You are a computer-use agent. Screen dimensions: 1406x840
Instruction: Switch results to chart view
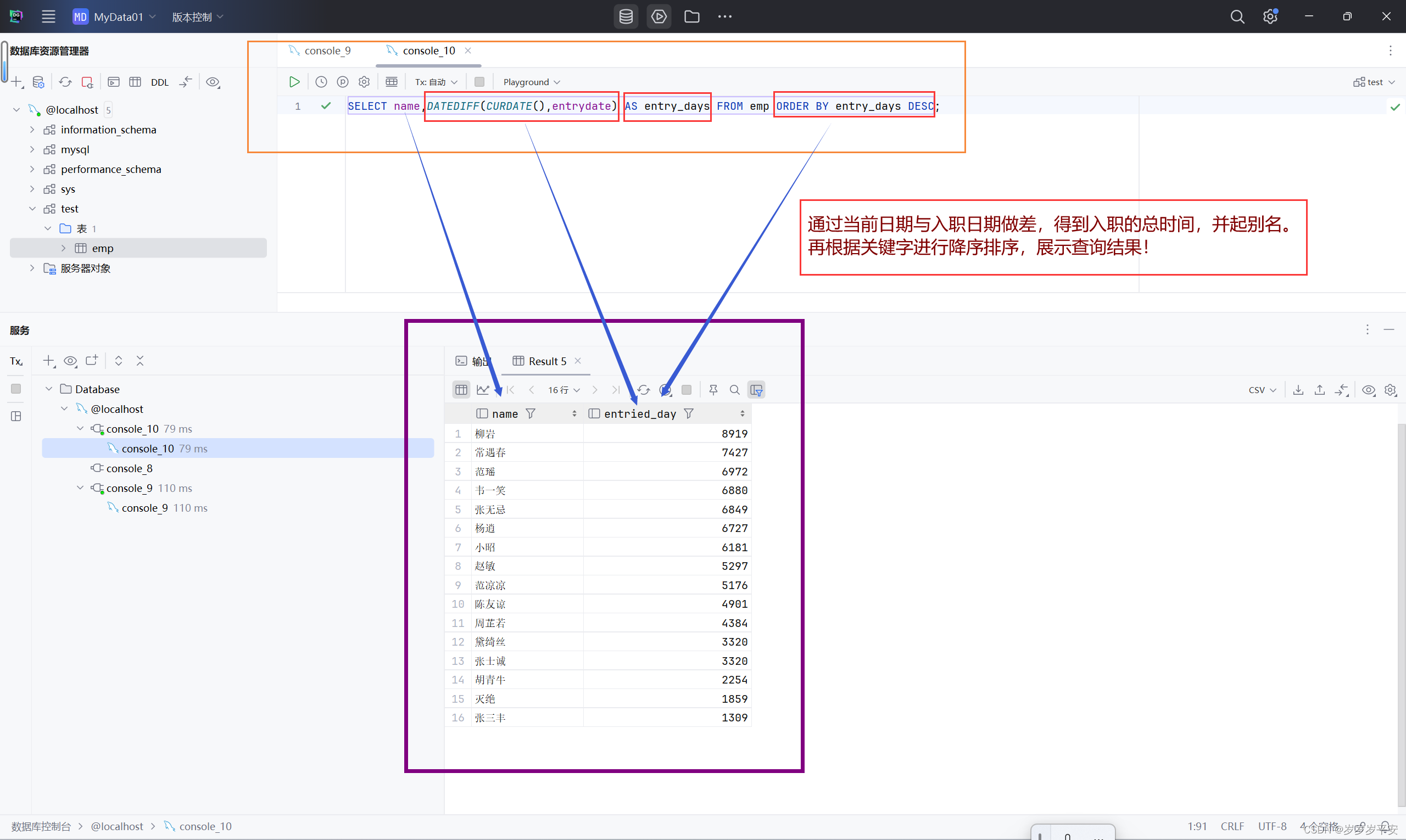pyautogui.click(x=483, y=390)
